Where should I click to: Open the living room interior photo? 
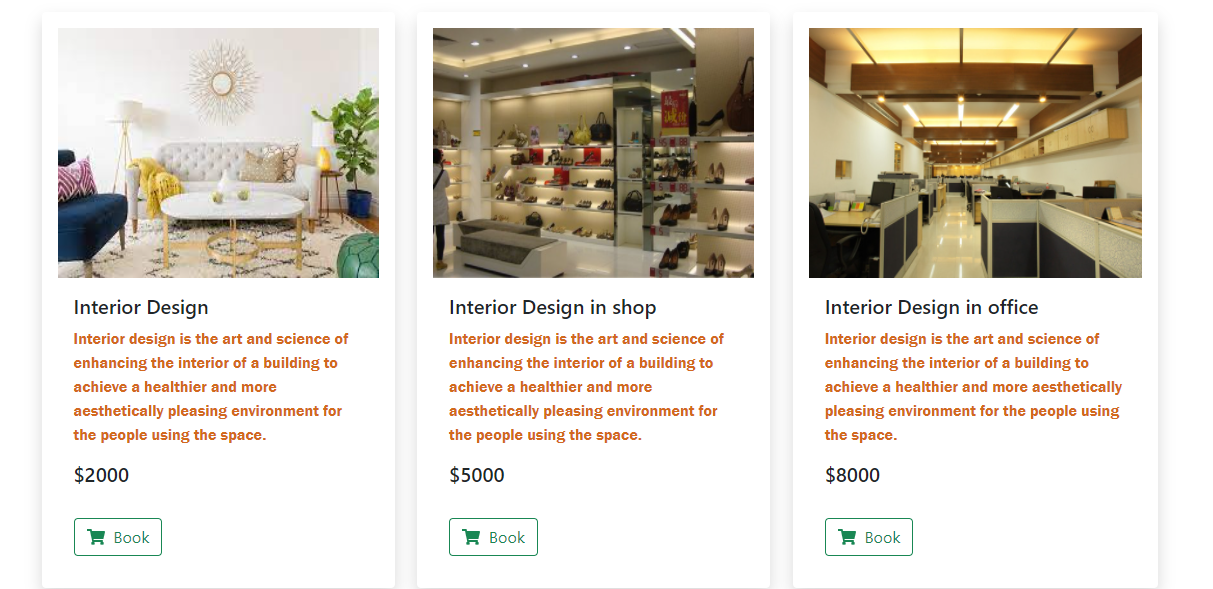(x=218, y=153)
